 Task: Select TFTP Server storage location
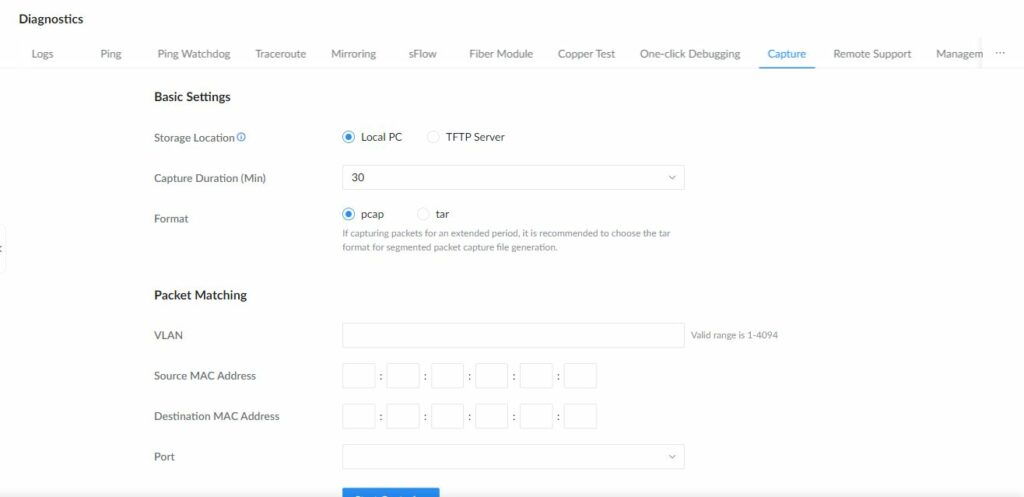[x=466, y=137]
